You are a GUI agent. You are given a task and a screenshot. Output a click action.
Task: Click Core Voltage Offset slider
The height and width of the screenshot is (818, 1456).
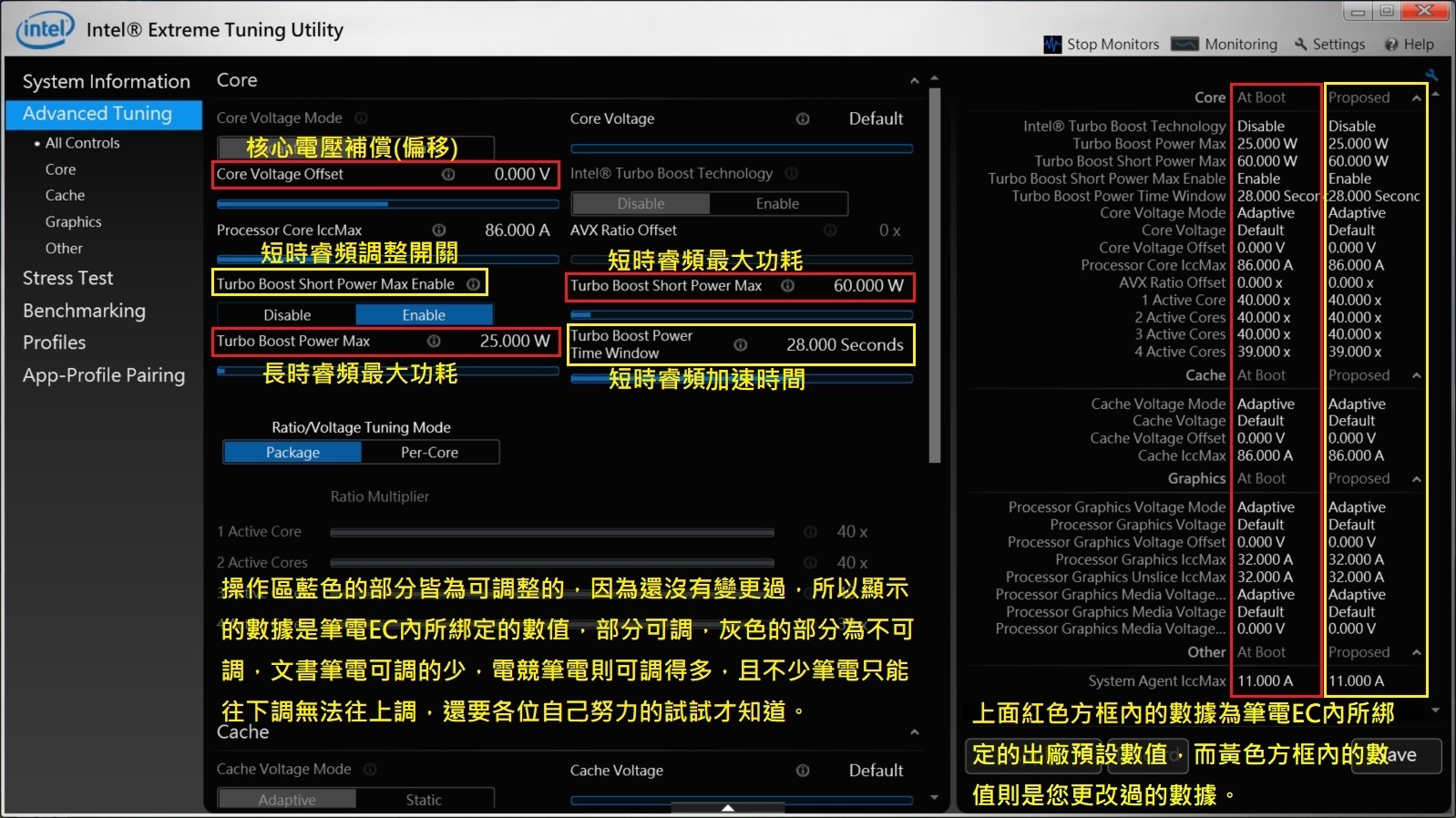click(387, 204)
